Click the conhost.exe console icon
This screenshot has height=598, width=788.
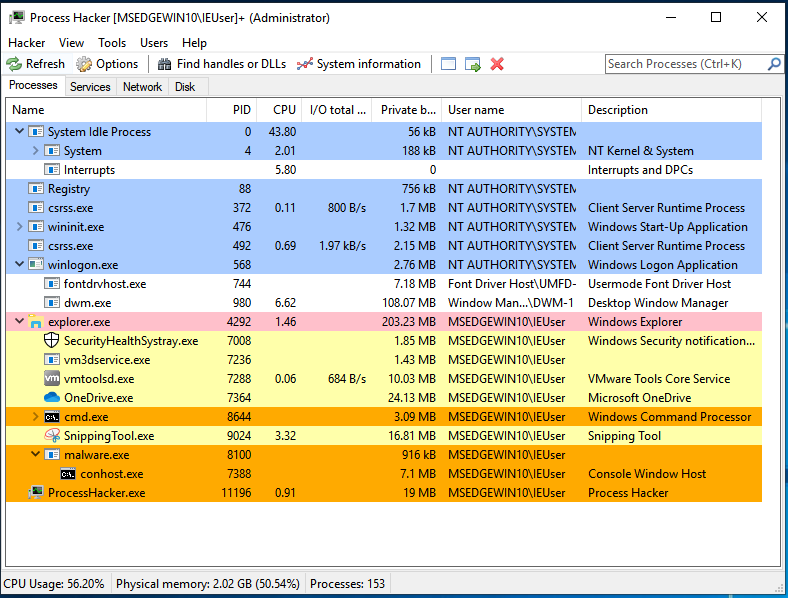68,474
